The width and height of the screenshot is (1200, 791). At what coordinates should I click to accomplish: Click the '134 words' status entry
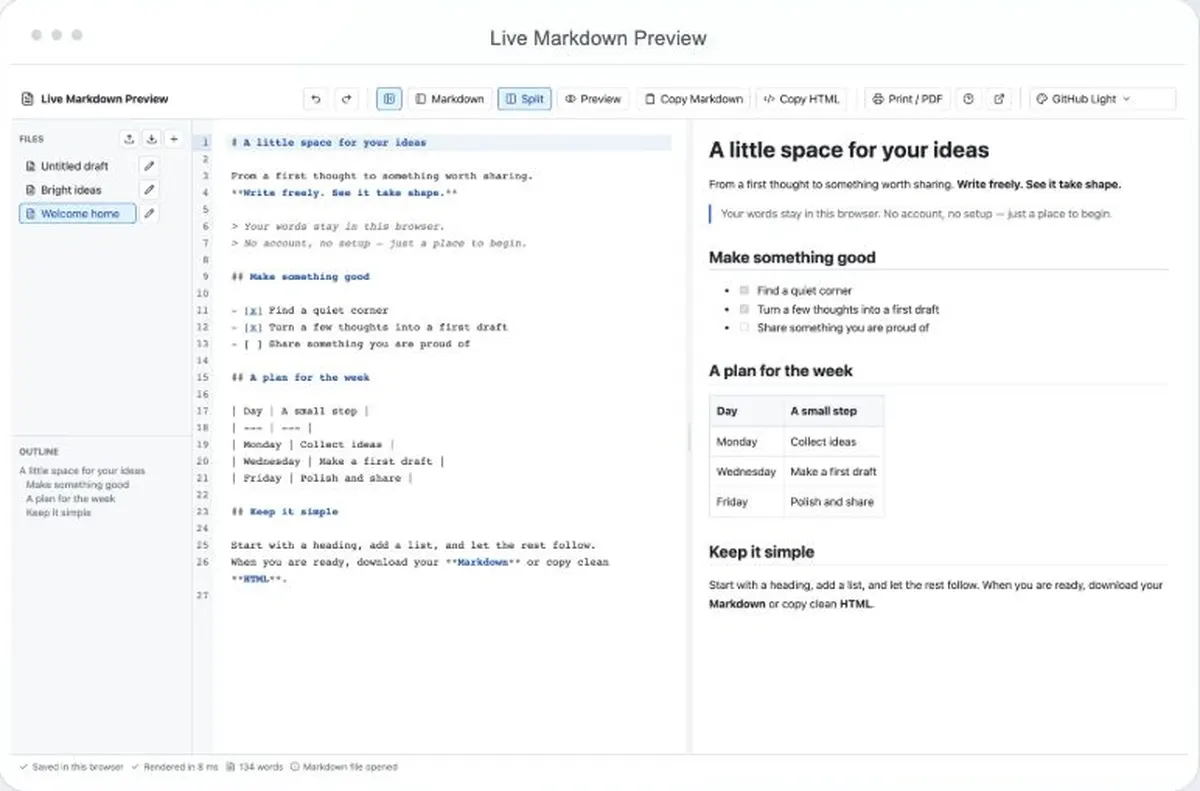click(255, 767)
